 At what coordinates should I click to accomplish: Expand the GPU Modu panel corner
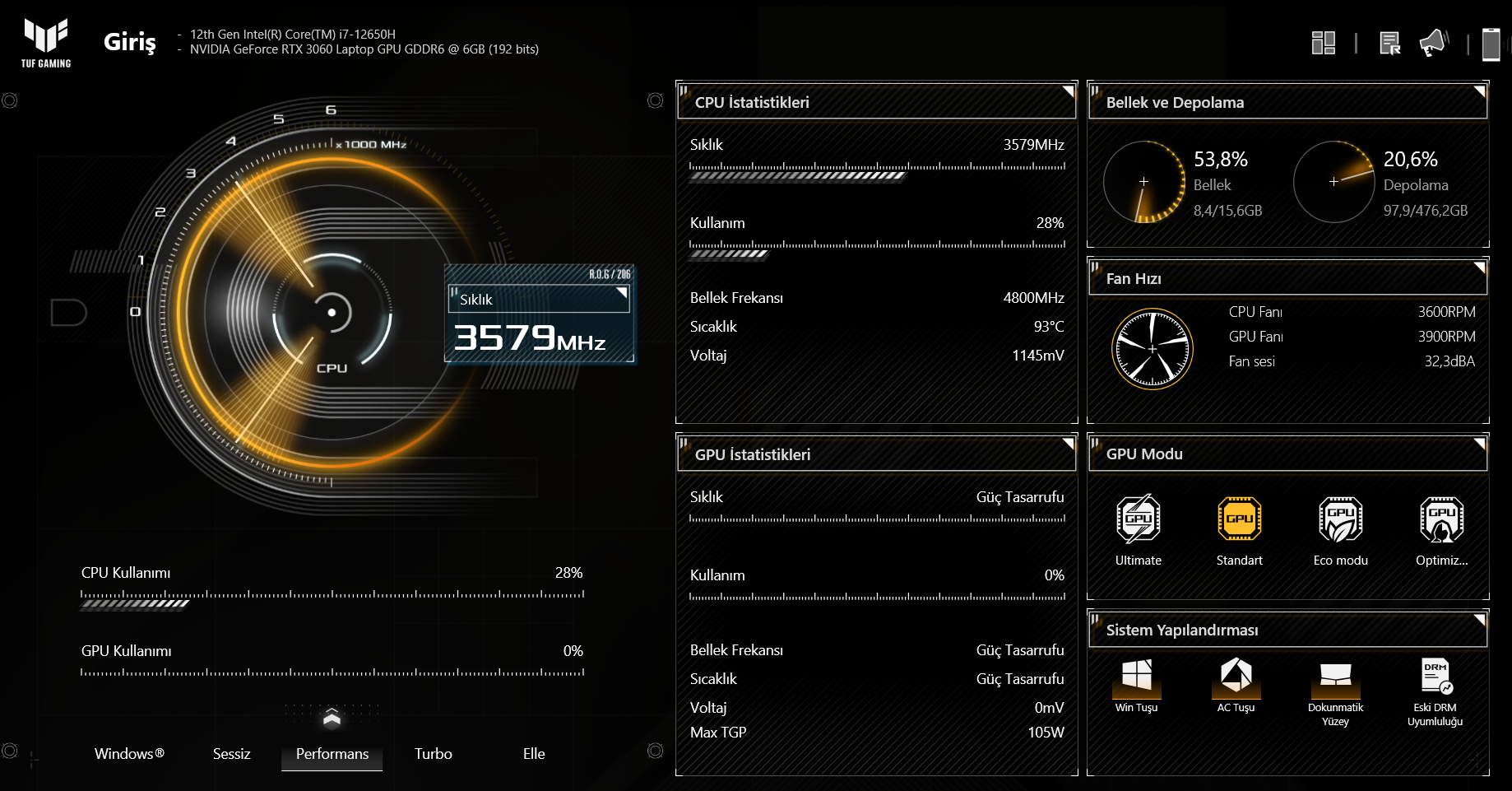pos(1479,443)
